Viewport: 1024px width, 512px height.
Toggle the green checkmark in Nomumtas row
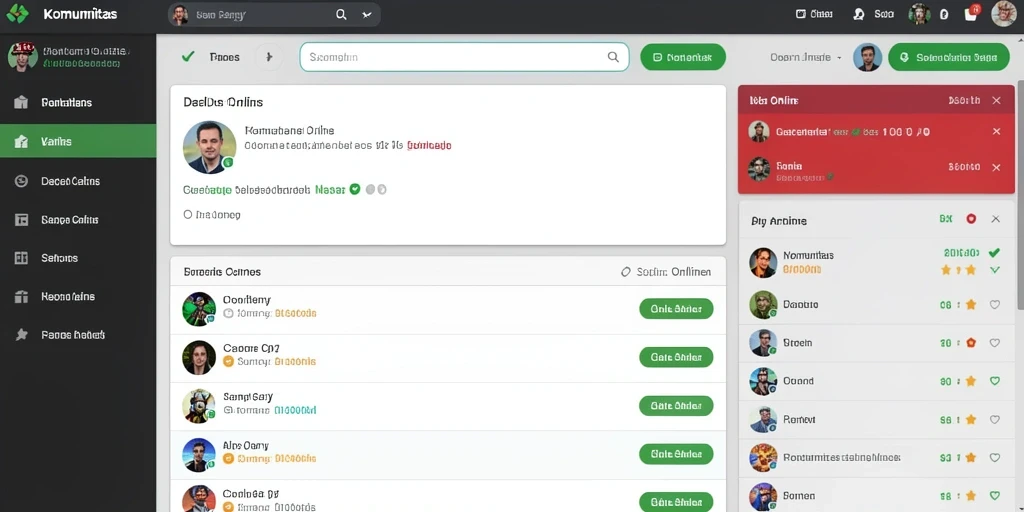coord(994,253)
